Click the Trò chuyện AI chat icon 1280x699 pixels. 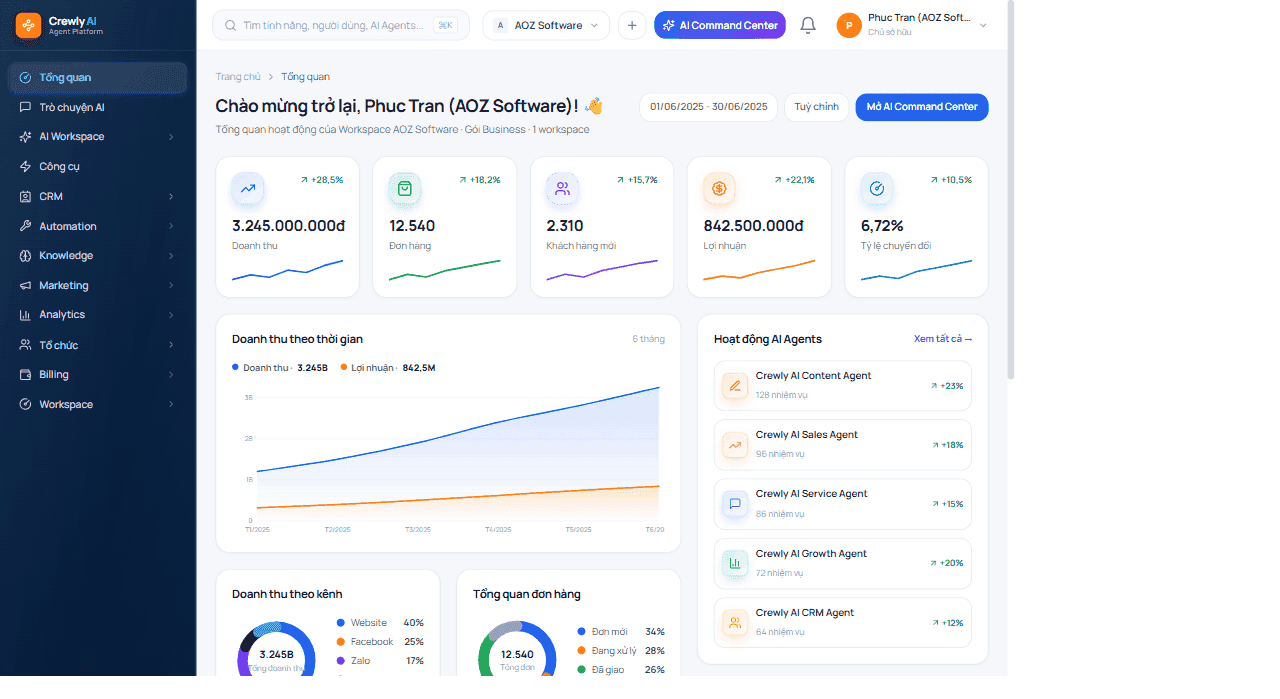pyautogui.click(x=25, y=107)
